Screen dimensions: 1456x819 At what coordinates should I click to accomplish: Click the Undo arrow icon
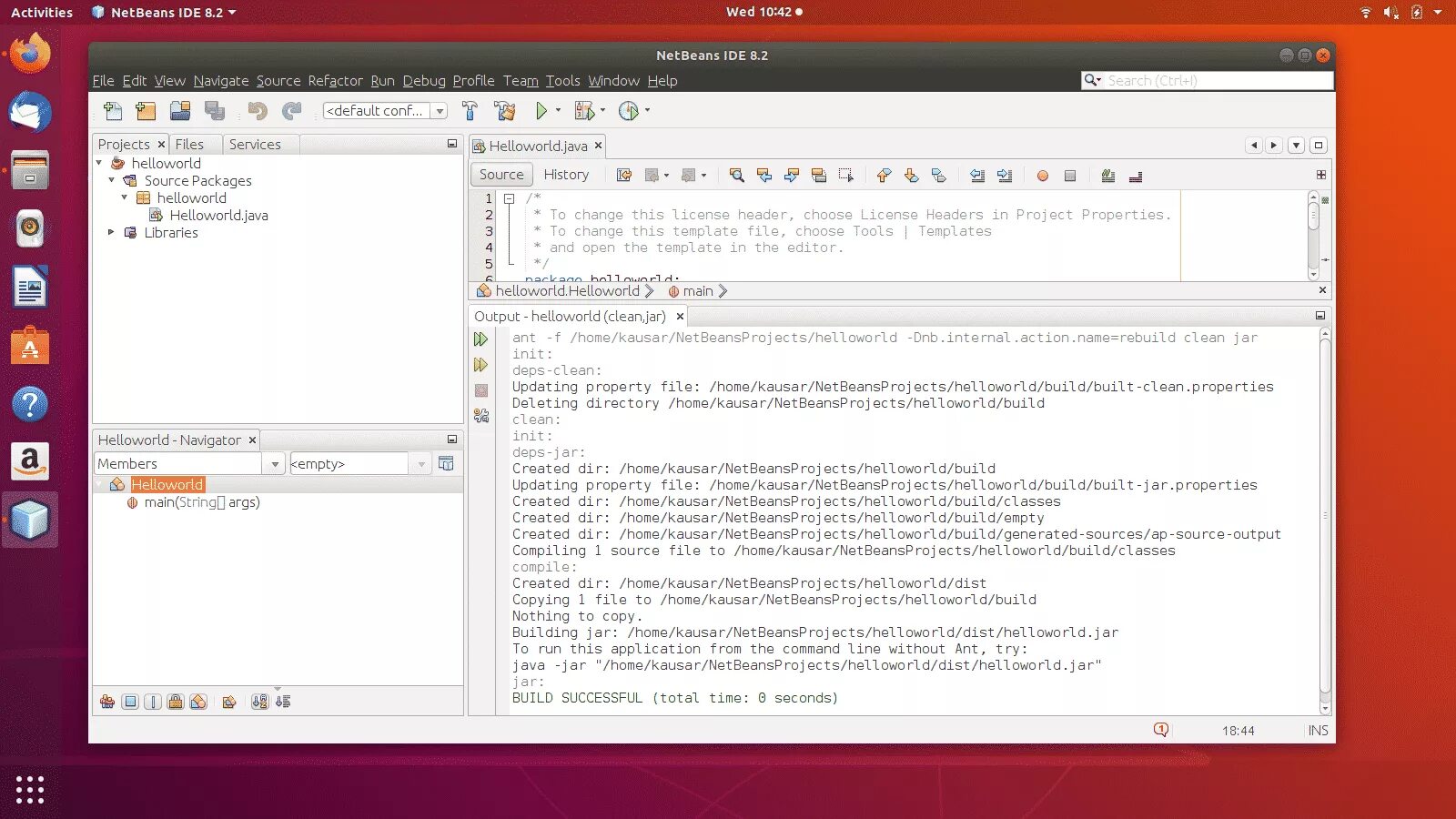(x=258, y=111)
